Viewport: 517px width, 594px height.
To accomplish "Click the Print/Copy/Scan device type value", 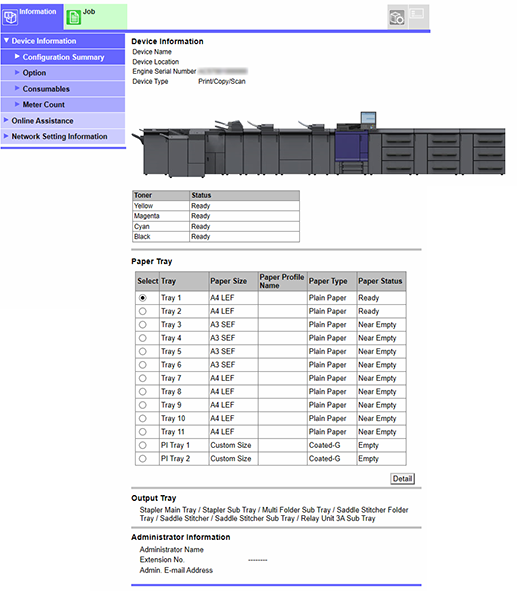I will coord(222,81).
